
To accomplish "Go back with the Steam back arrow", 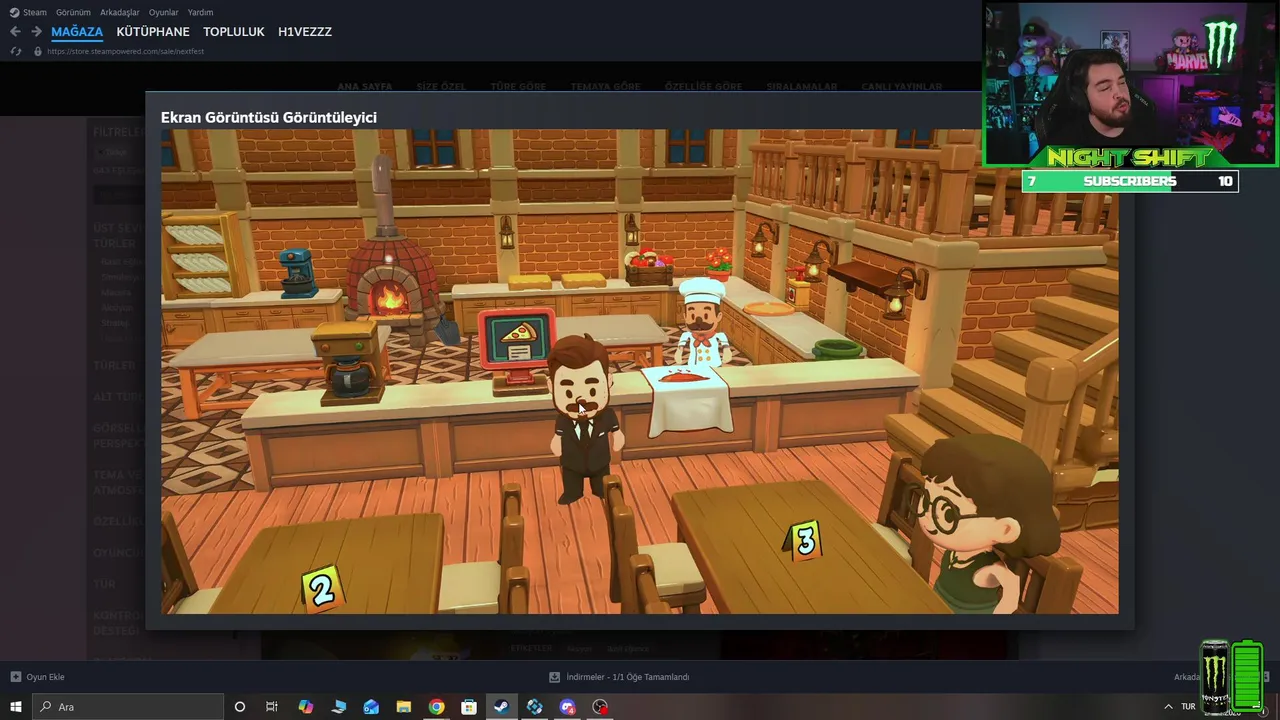I will tap(15, 32).
